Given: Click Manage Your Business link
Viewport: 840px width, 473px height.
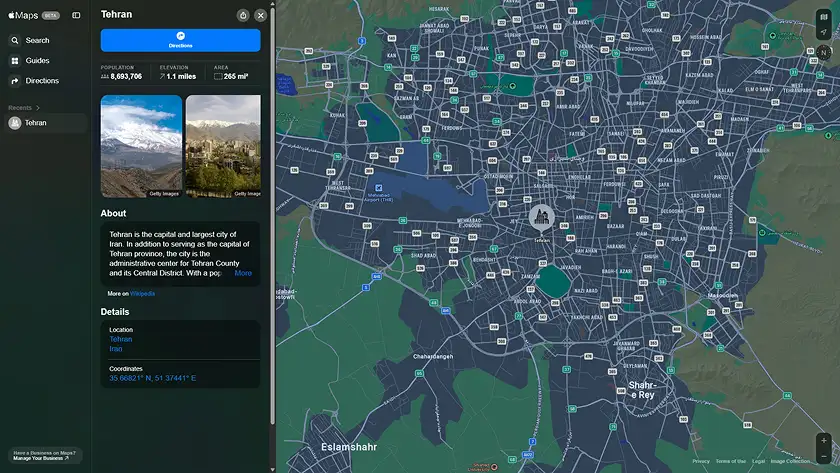Looking at the screenshot, I should coord(41,459).
